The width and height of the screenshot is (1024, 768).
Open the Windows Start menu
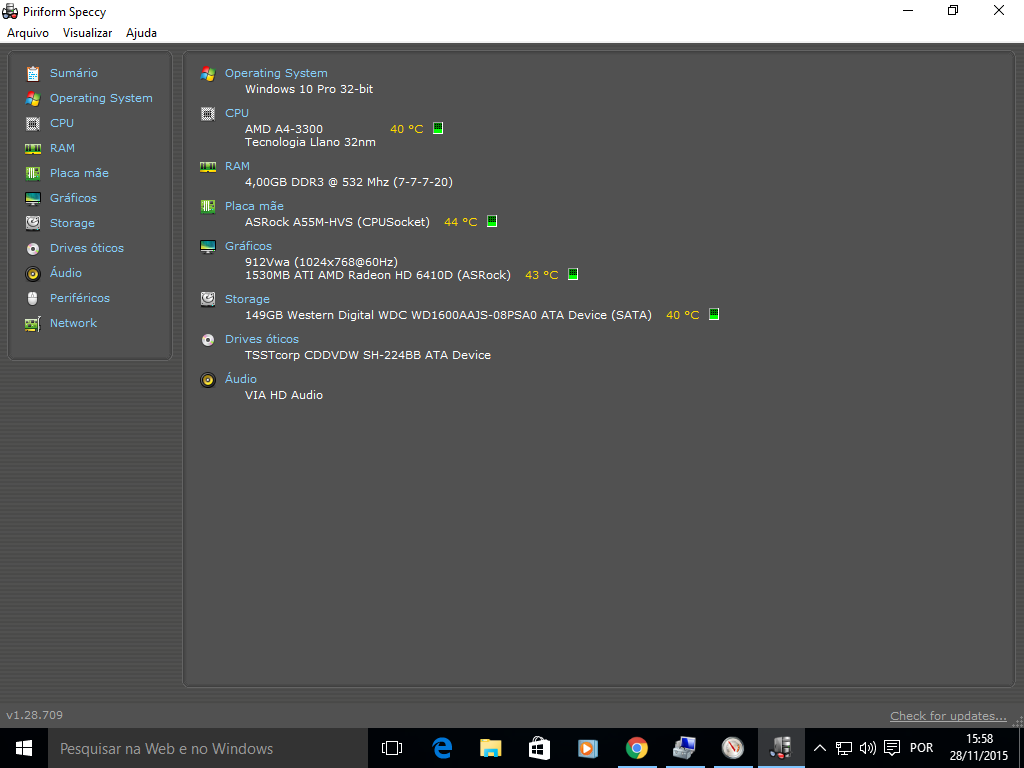click(x=24, y=748)
